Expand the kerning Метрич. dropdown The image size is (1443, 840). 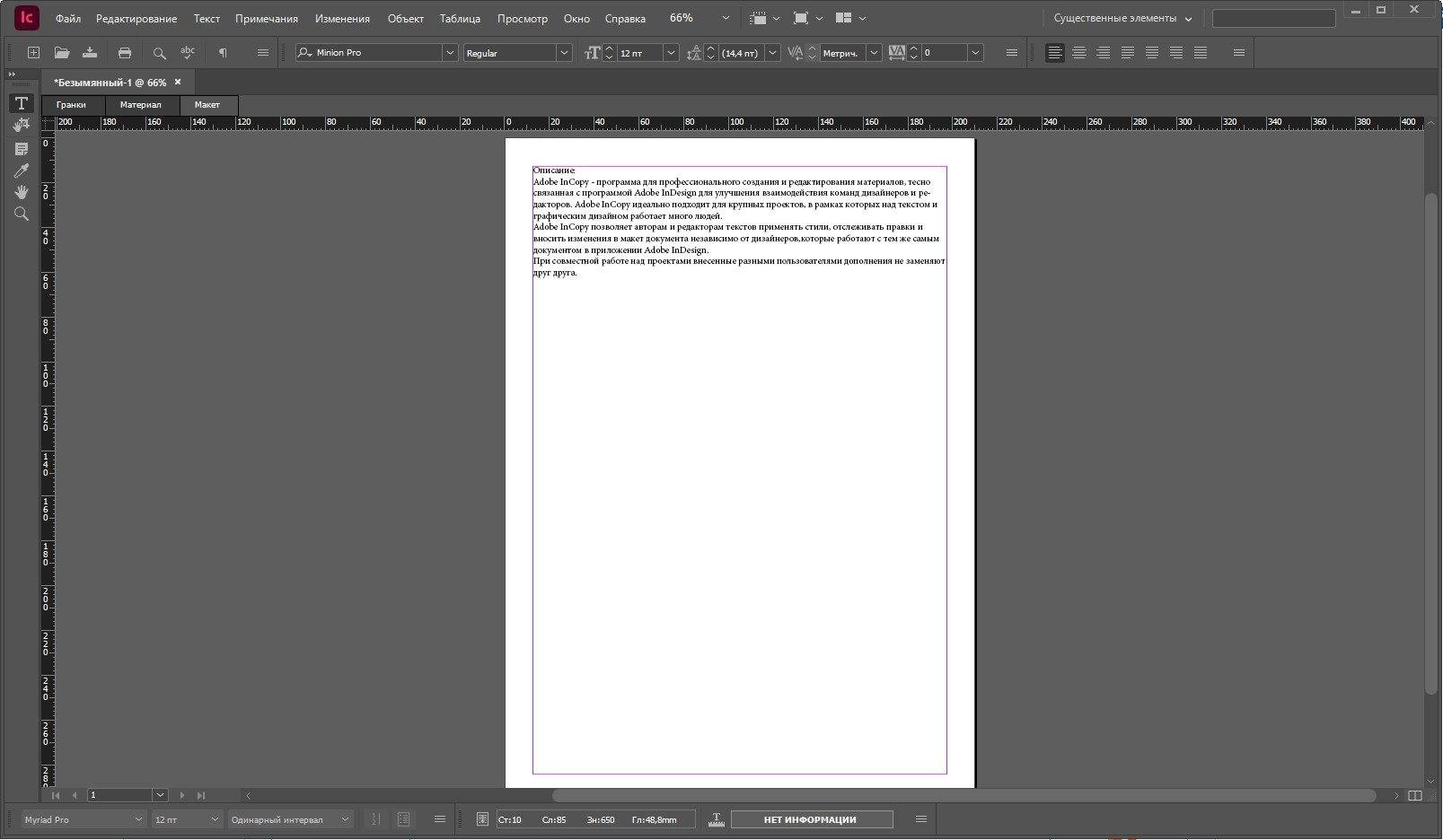click(874, 53)
